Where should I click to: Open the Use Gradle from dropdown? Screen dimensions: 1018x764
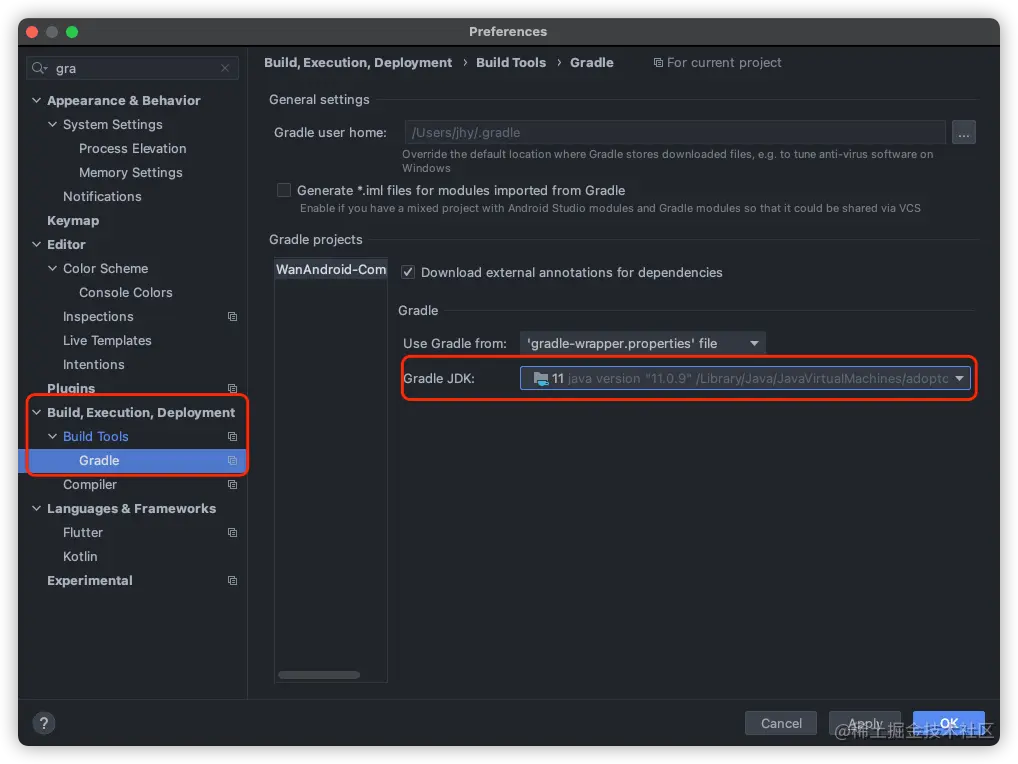(x=642, y=343)
